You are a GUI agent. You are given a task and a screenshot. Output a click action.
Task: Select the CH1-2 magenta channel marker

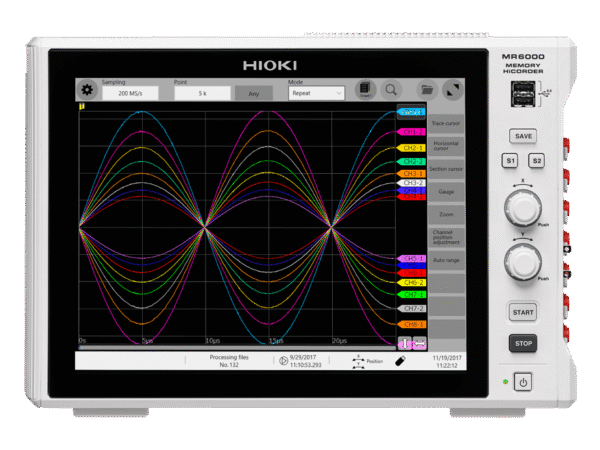[411, 132]
